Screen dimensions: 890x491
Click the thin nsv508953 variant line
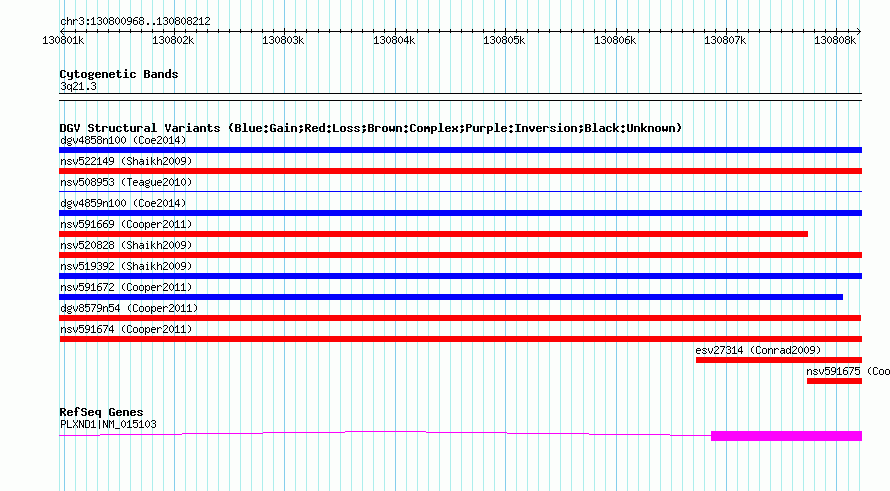[x=460, y=192]
